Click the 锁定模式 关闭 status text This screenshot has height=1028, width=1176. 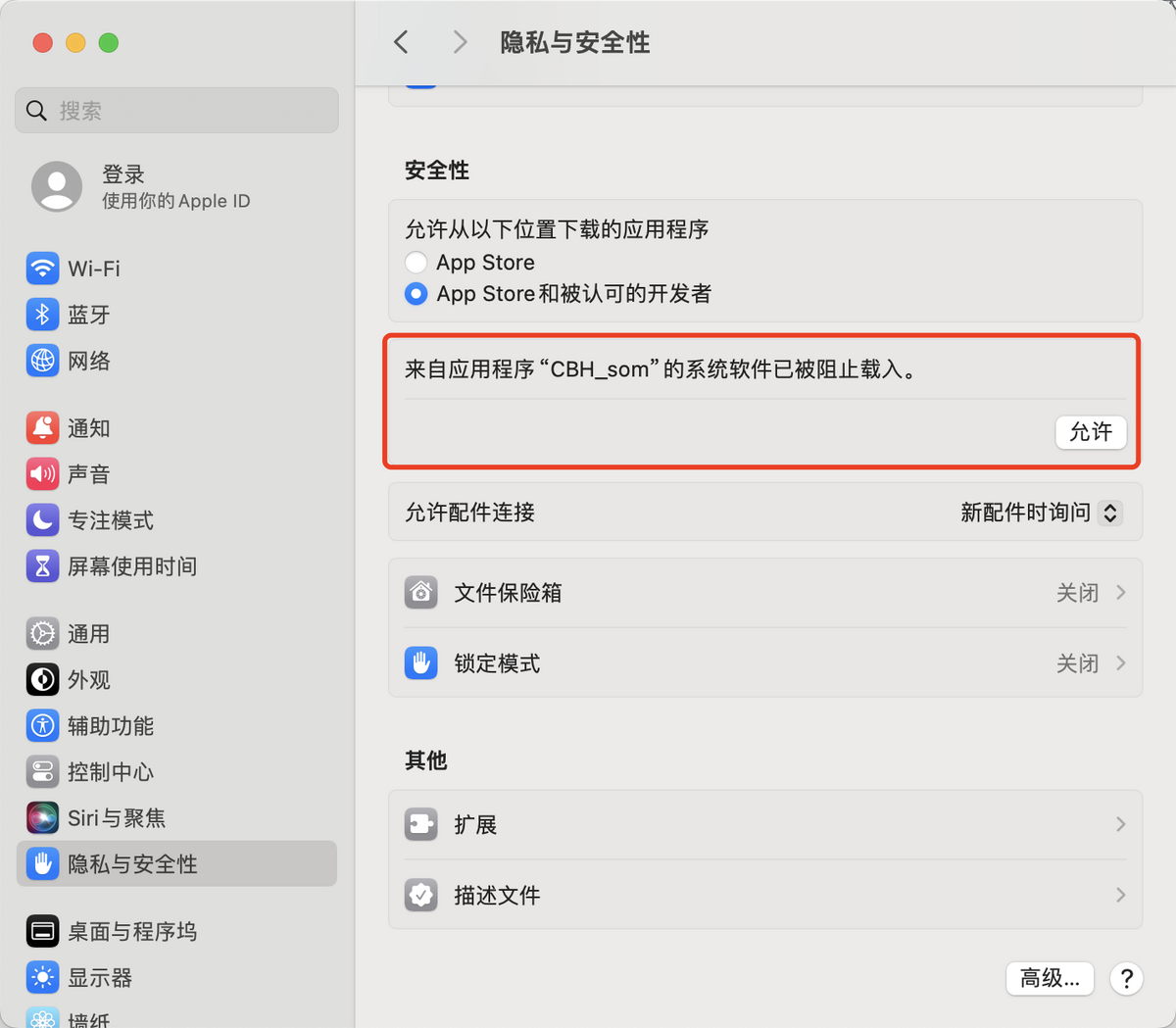tap(1077, 663)
